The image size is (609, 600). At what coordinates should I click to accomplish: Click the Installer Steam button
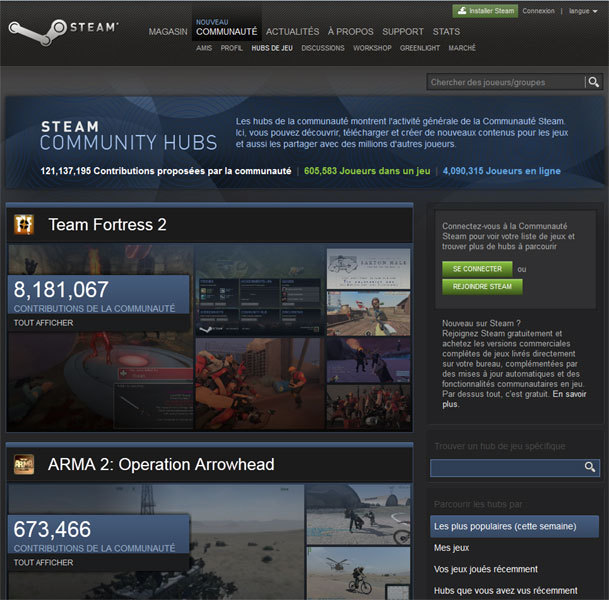pos(485,11)
